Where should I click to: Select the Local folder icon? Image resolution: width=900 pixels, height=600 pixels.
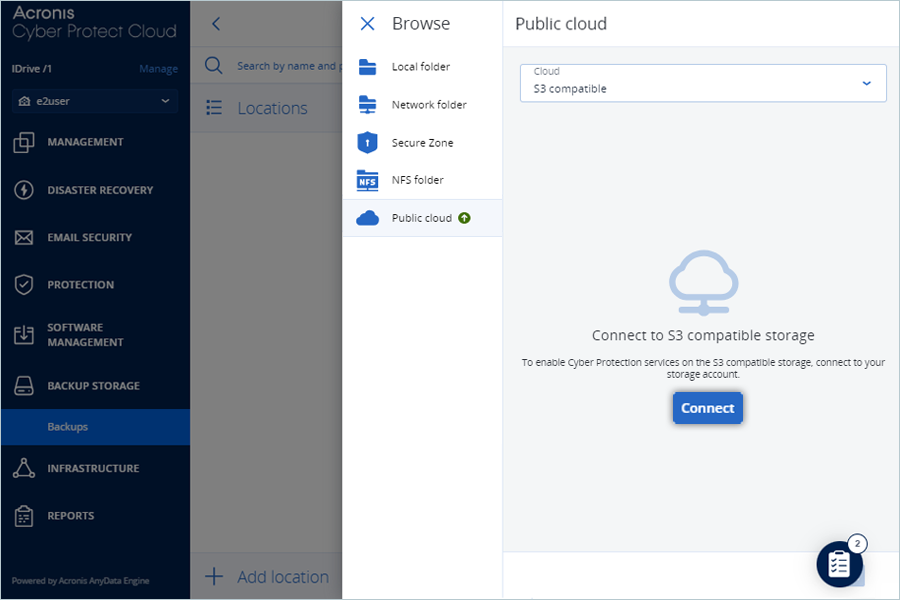(x=367, y=67)
